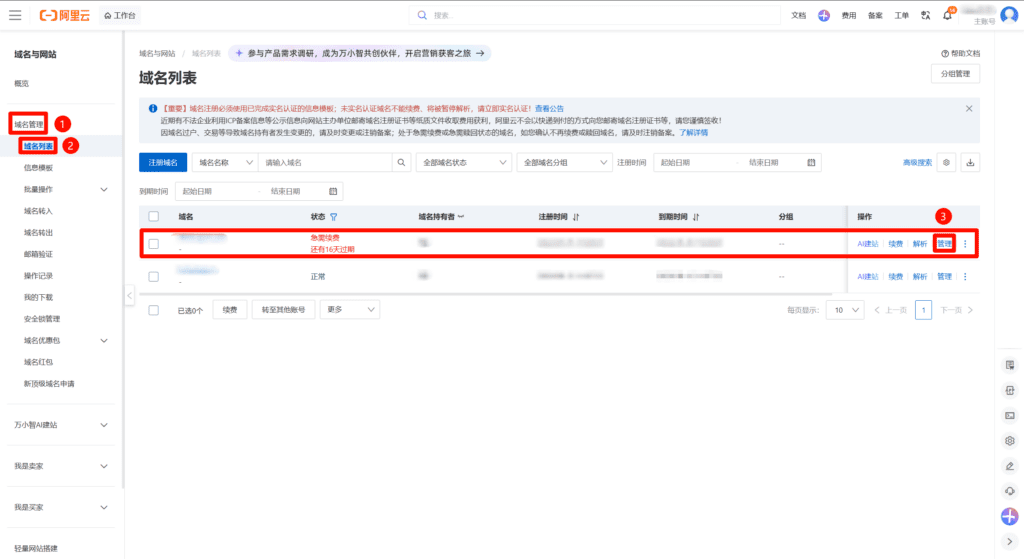1024x559 pixels.
Task: Click the right rail settings gear icon
Action: pyautogui.click(x=1010, y=441)
